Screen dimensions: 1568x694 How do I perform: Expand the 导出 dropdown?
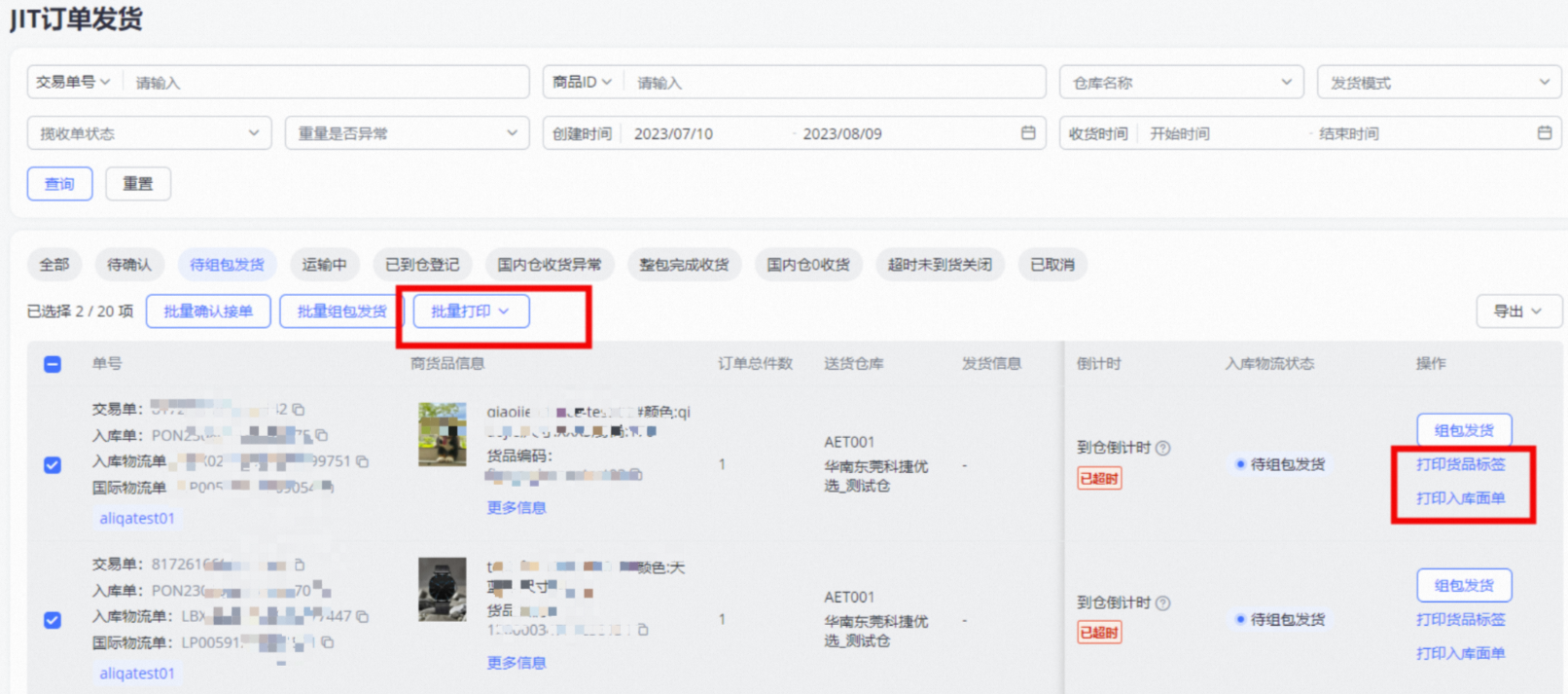[x=1517, y=311]
